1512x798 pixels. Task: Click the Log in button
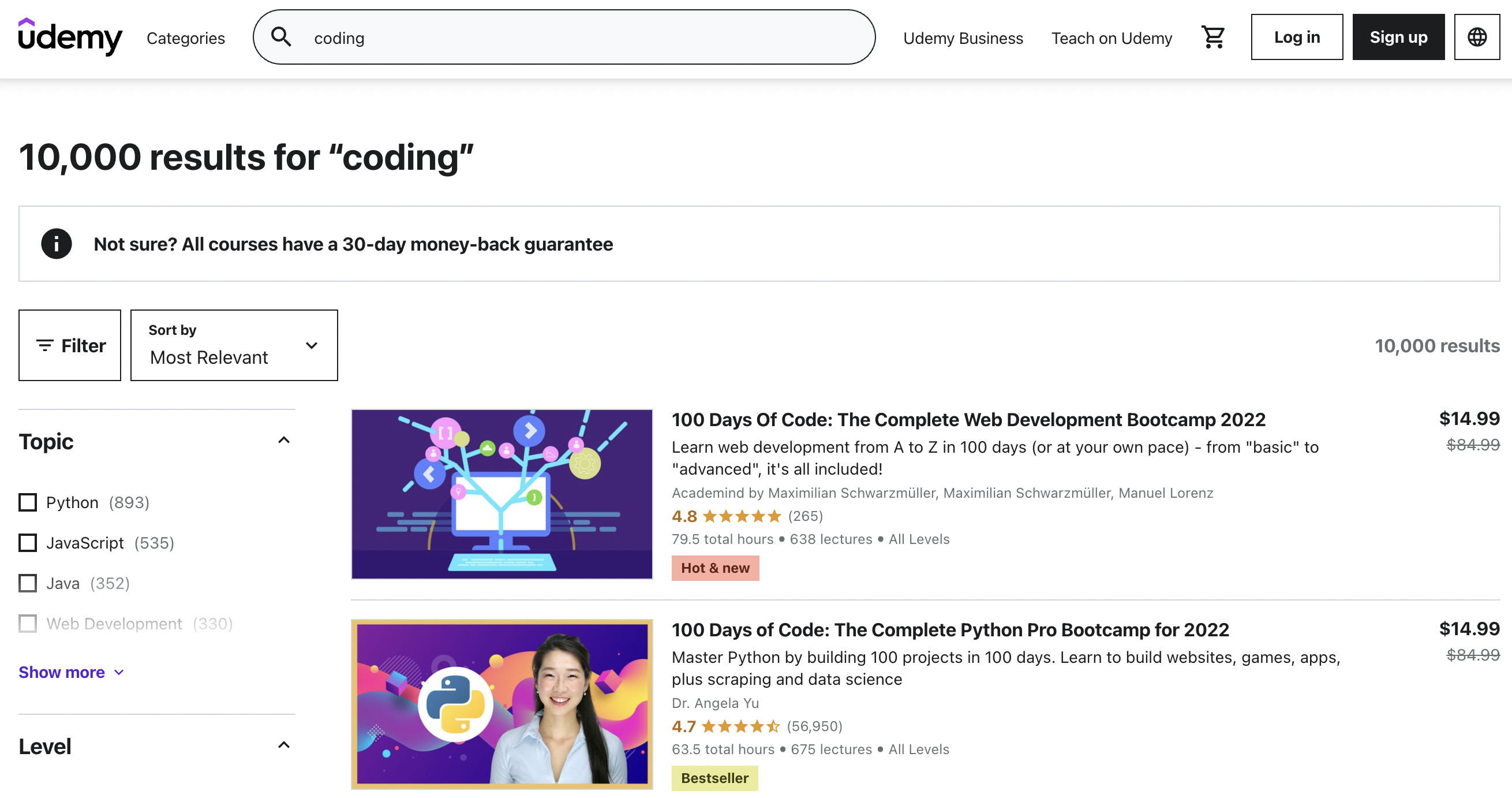click(x=1297, y=36)
